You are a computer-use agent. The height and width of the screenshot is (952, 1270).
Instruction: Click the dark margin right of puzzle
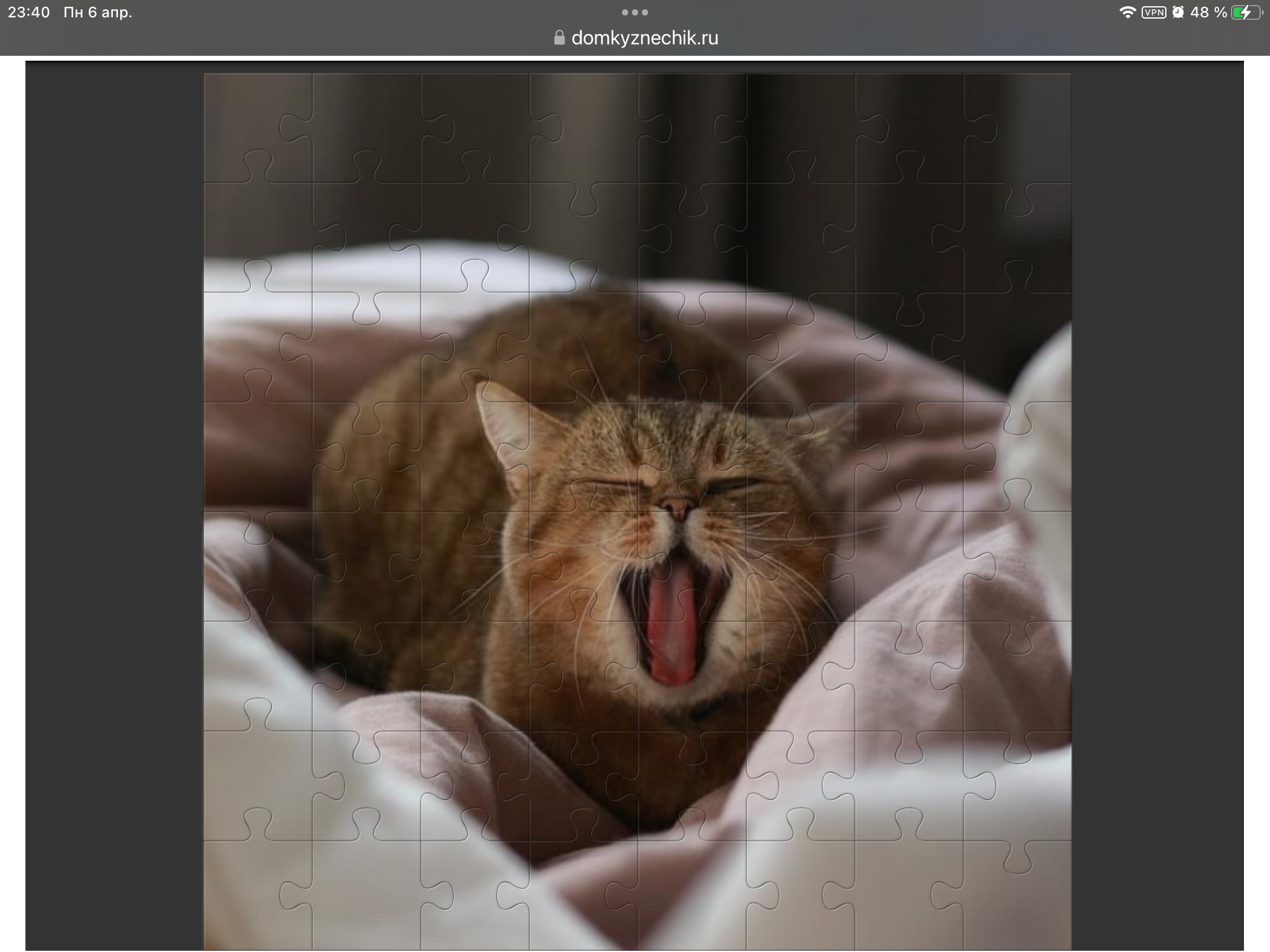point(1157,496)
